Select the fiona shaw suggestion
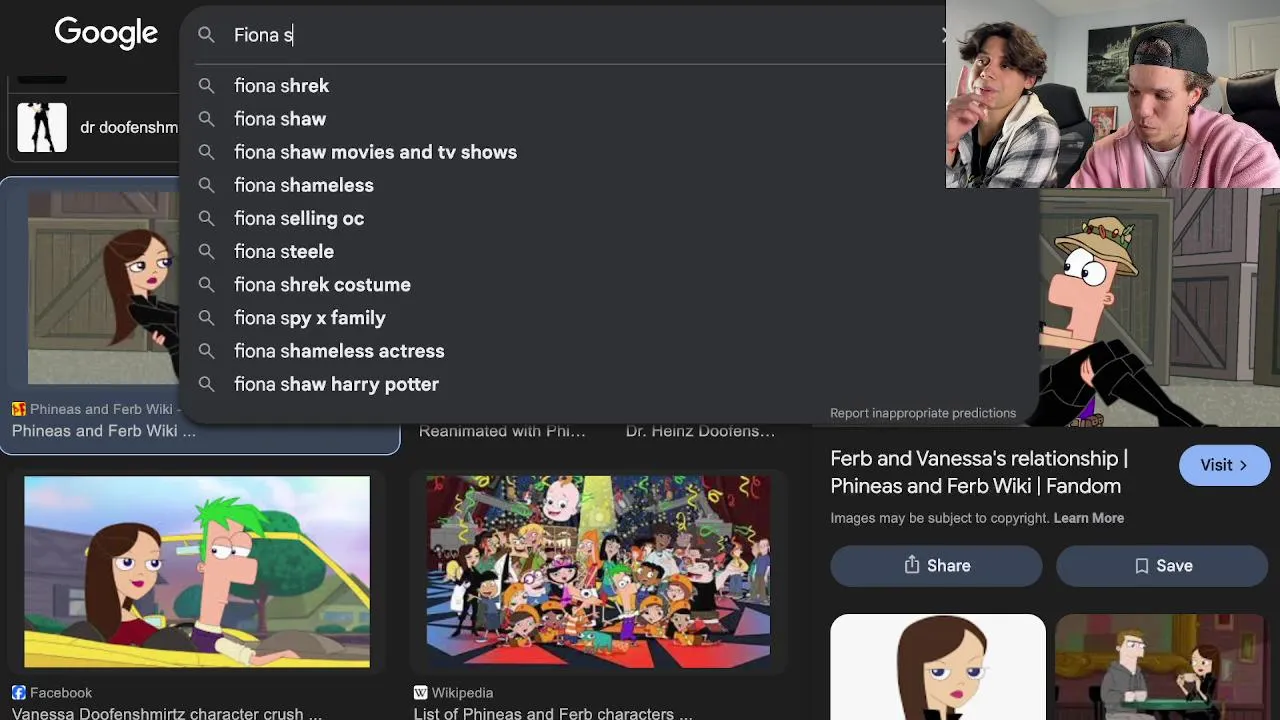 click(280, 119)
